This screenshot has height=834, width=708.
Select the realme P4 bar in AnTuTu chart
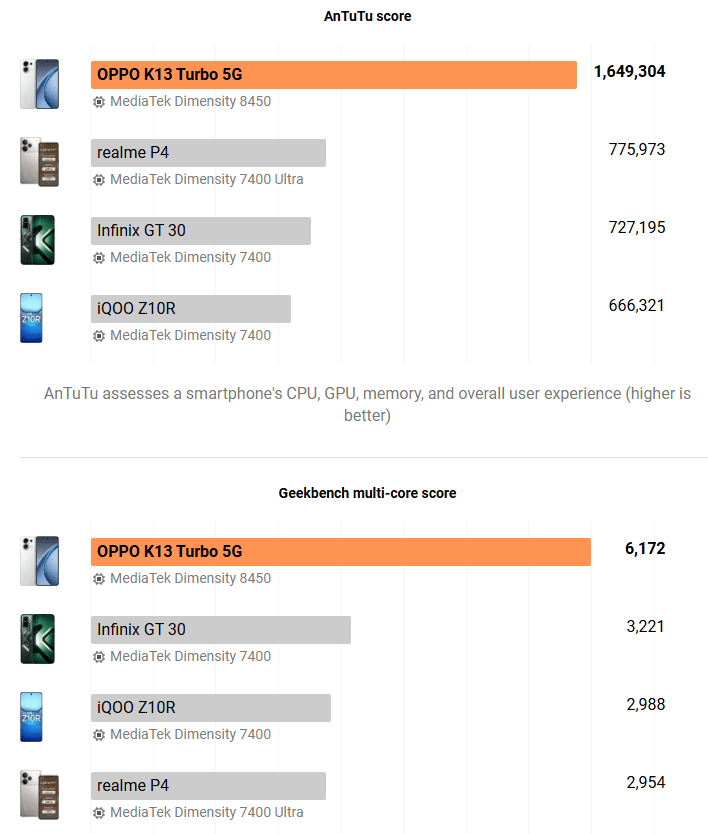pyautogui.click(x=208, y=153)
